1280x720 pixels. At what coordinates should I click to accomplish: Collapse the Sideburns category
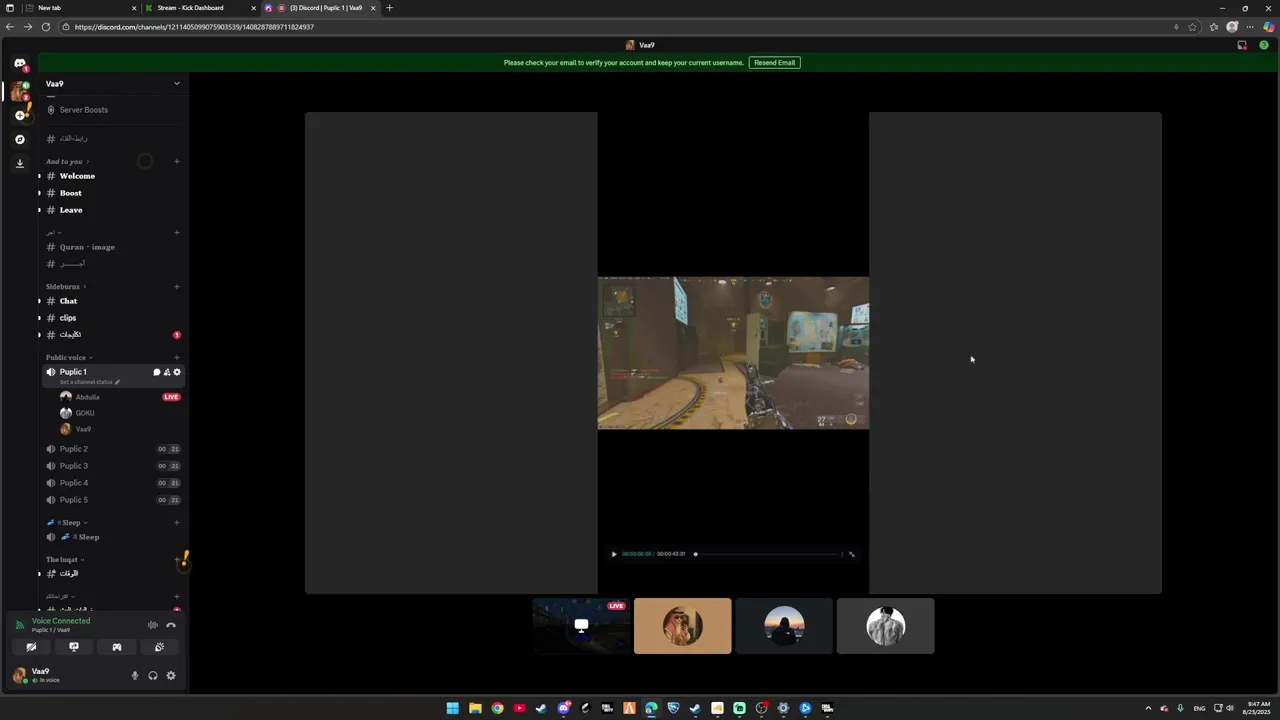click(65, 287)
